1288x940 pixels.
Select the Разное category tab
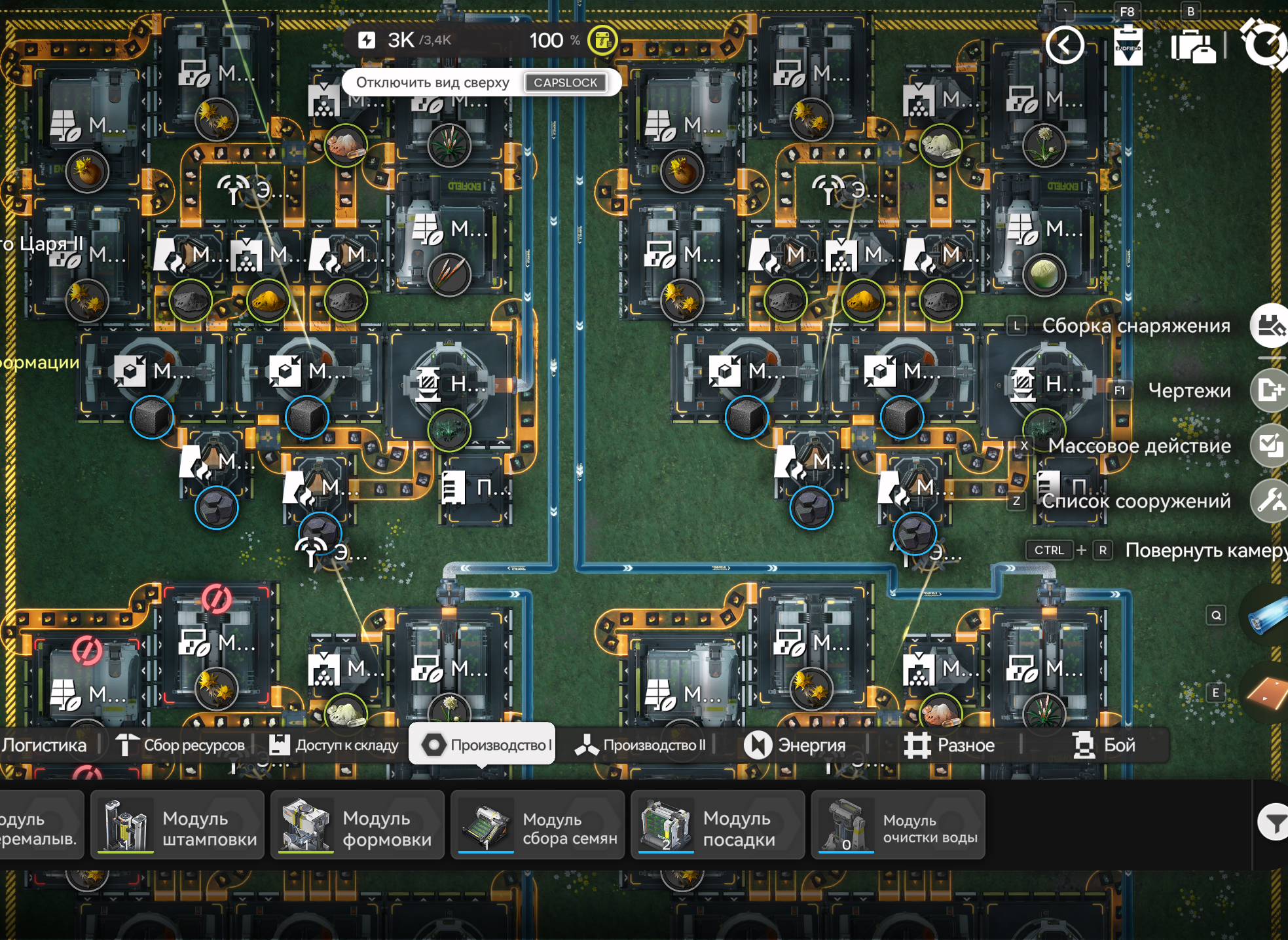950,745
